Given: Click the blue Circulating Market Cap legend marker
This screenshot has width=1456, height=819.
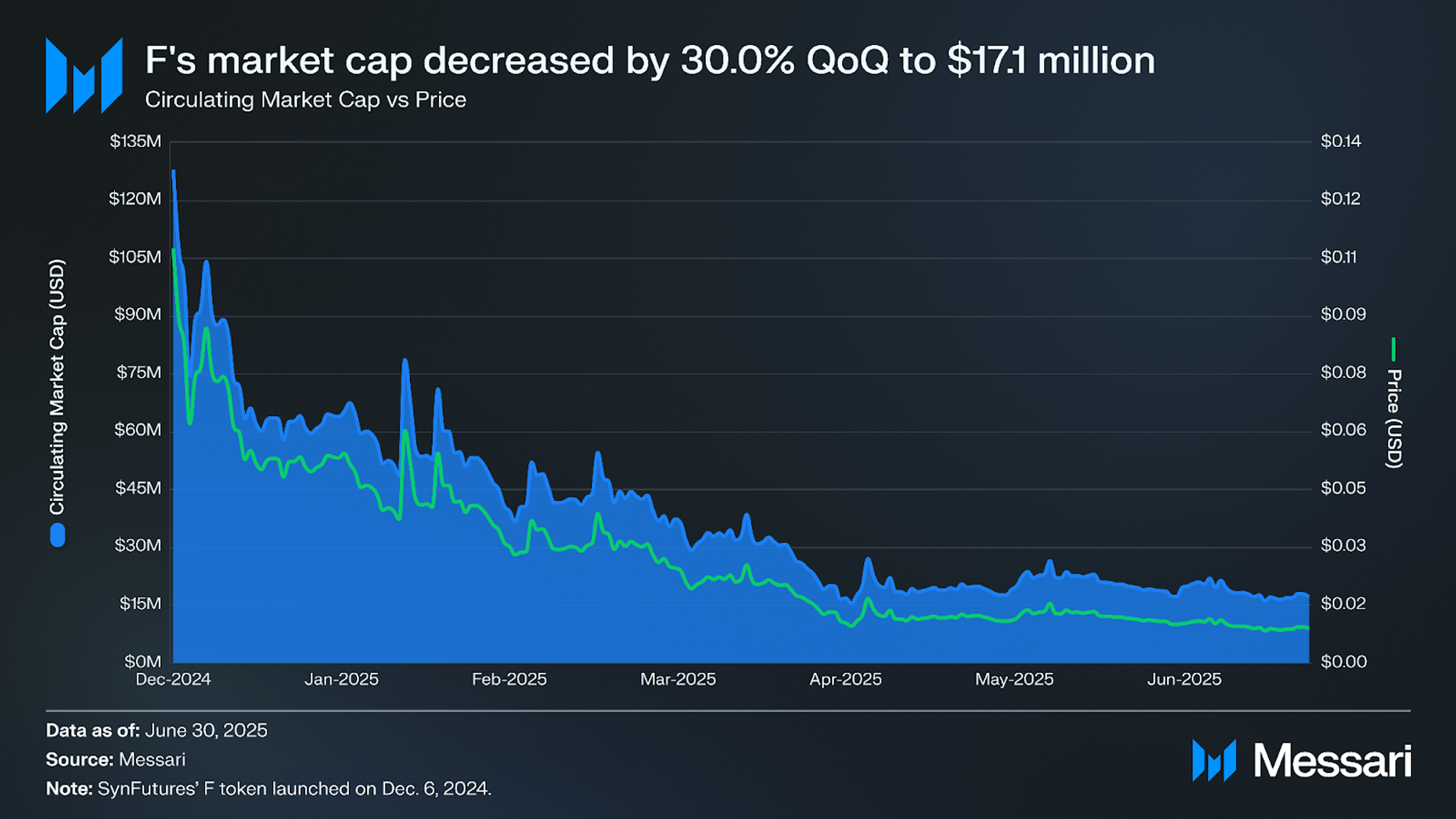Looking at the screenshot, I should click(58, 535).
